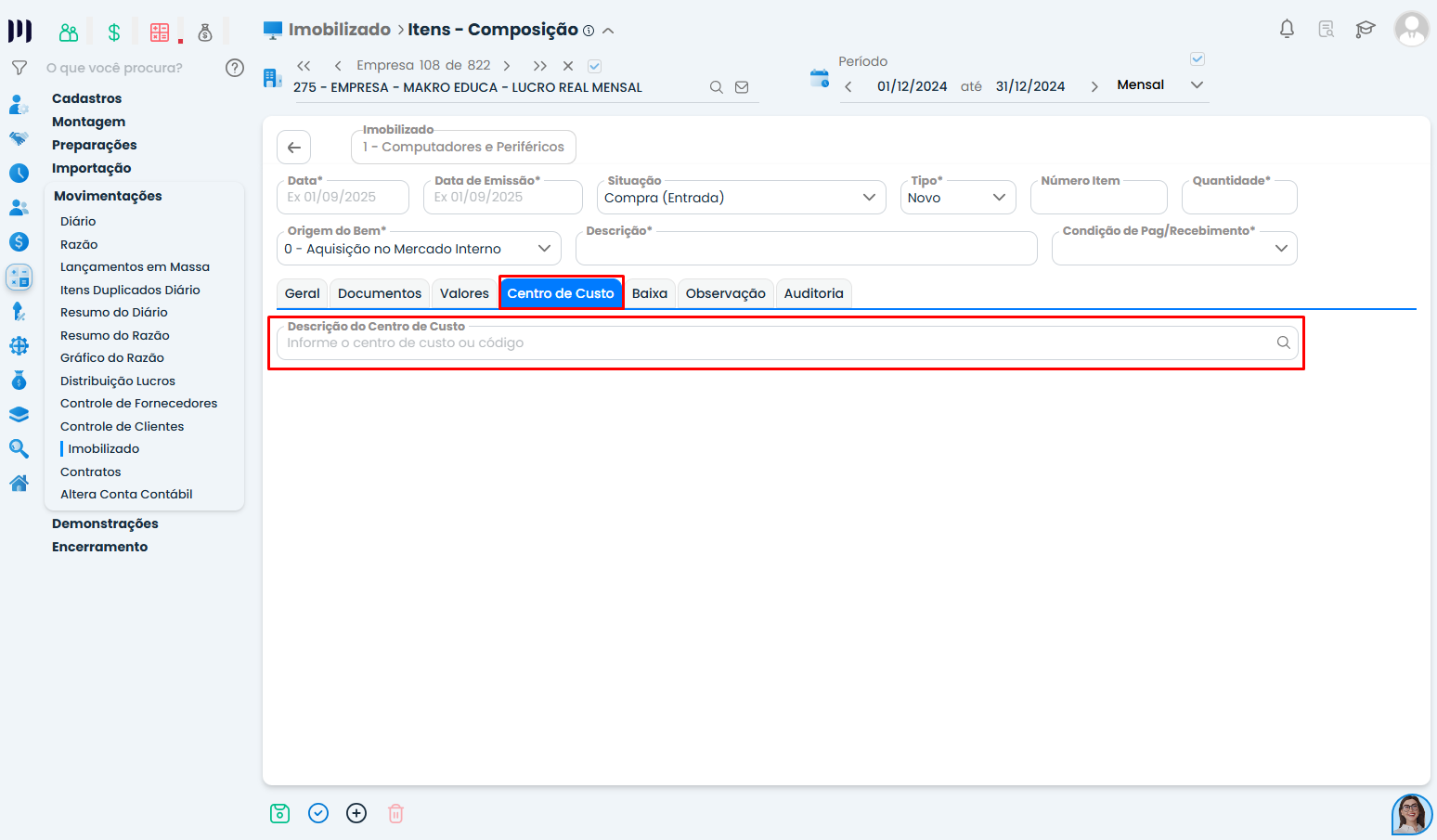
Task: Click the red trash delete icon
Action: 395,814
